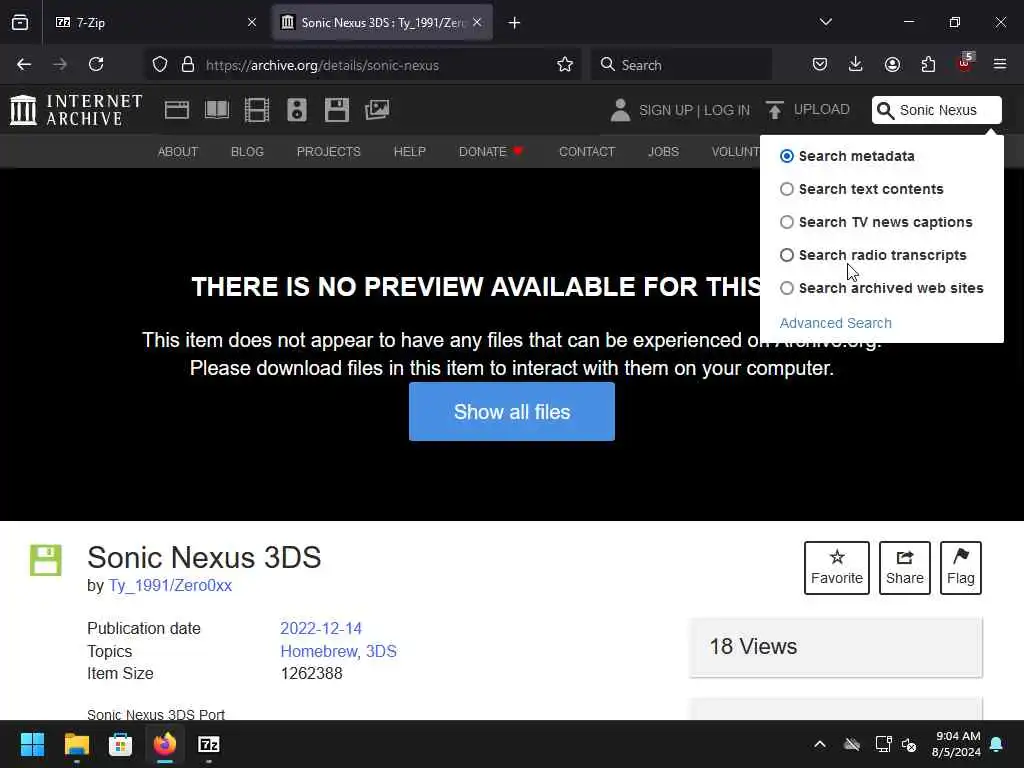Click the Firefox View icon in the tab strip

(20, 23)
